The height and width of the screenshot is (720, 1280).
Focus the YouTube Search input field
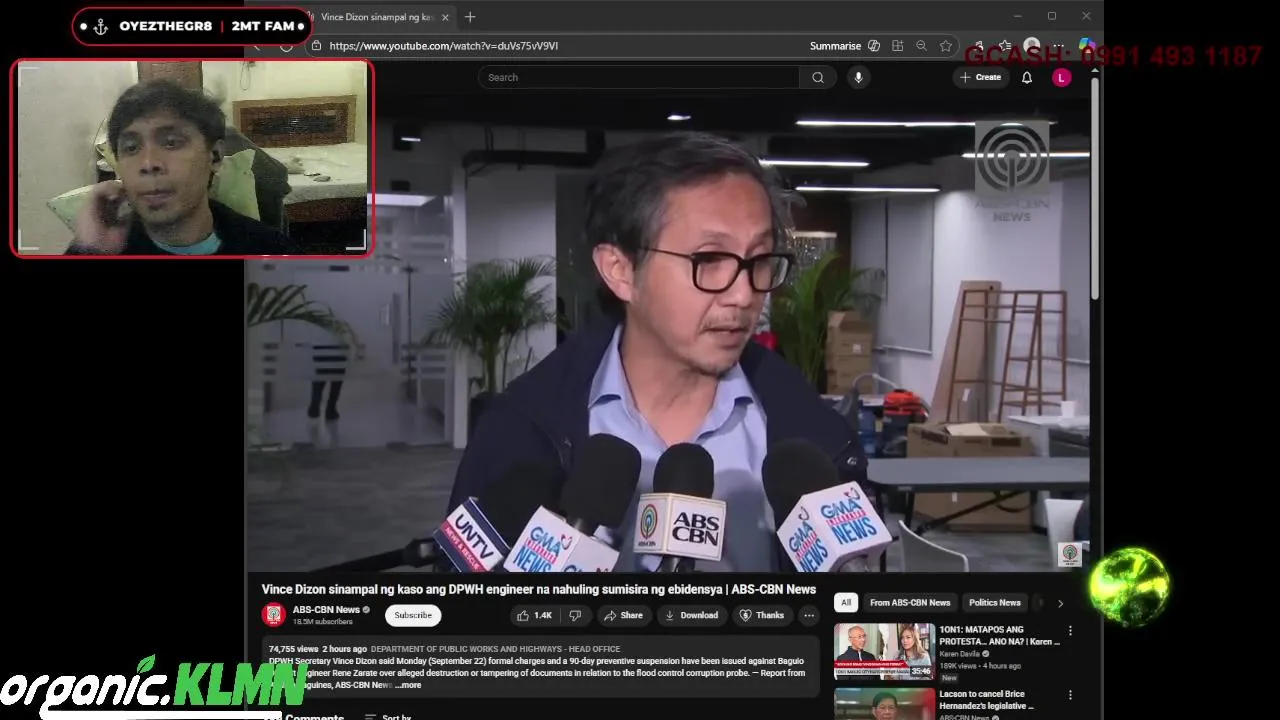coord(640,77)
